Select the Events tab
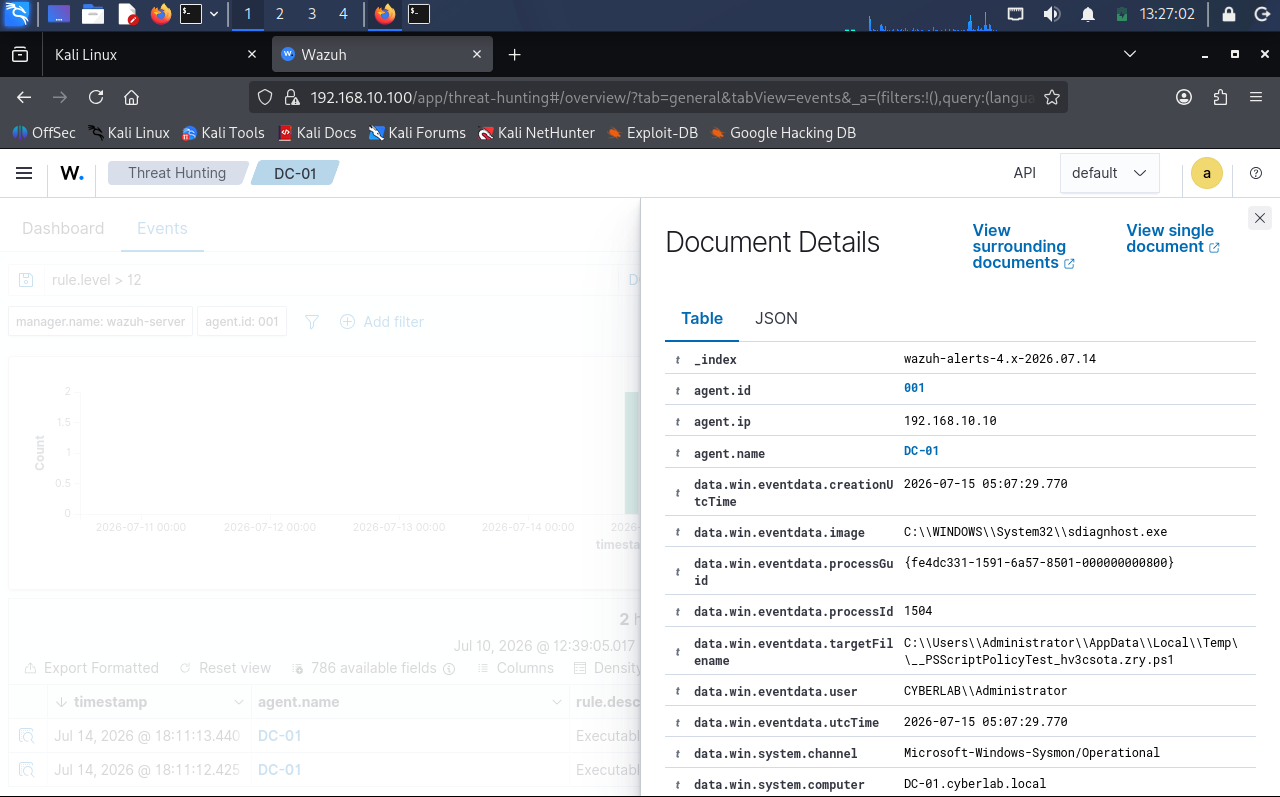This screenshot has width=1280, height=797. [x=162, y=228]
